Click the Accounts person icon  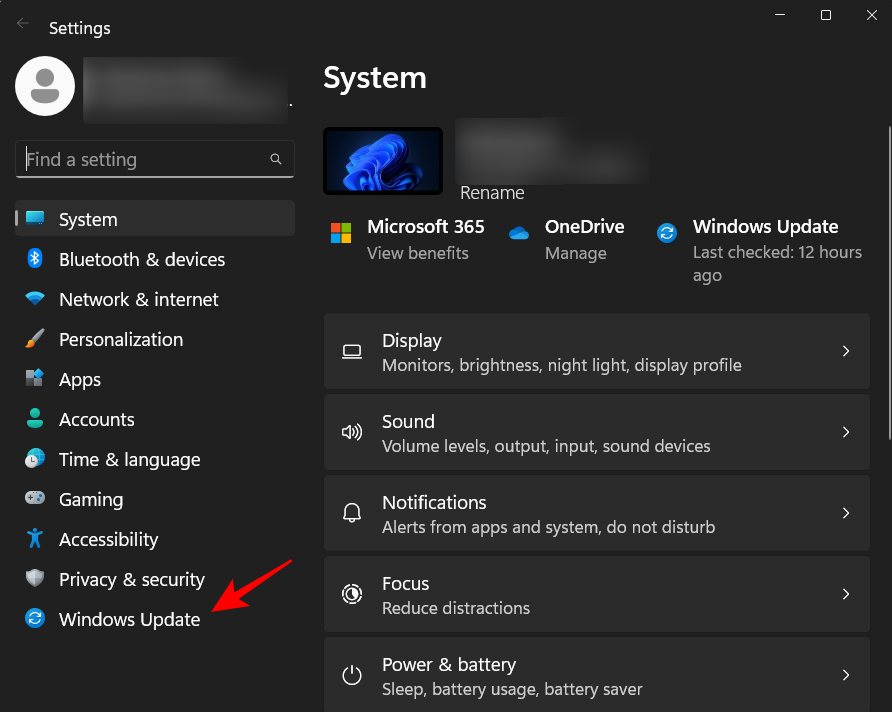(35, 419)
